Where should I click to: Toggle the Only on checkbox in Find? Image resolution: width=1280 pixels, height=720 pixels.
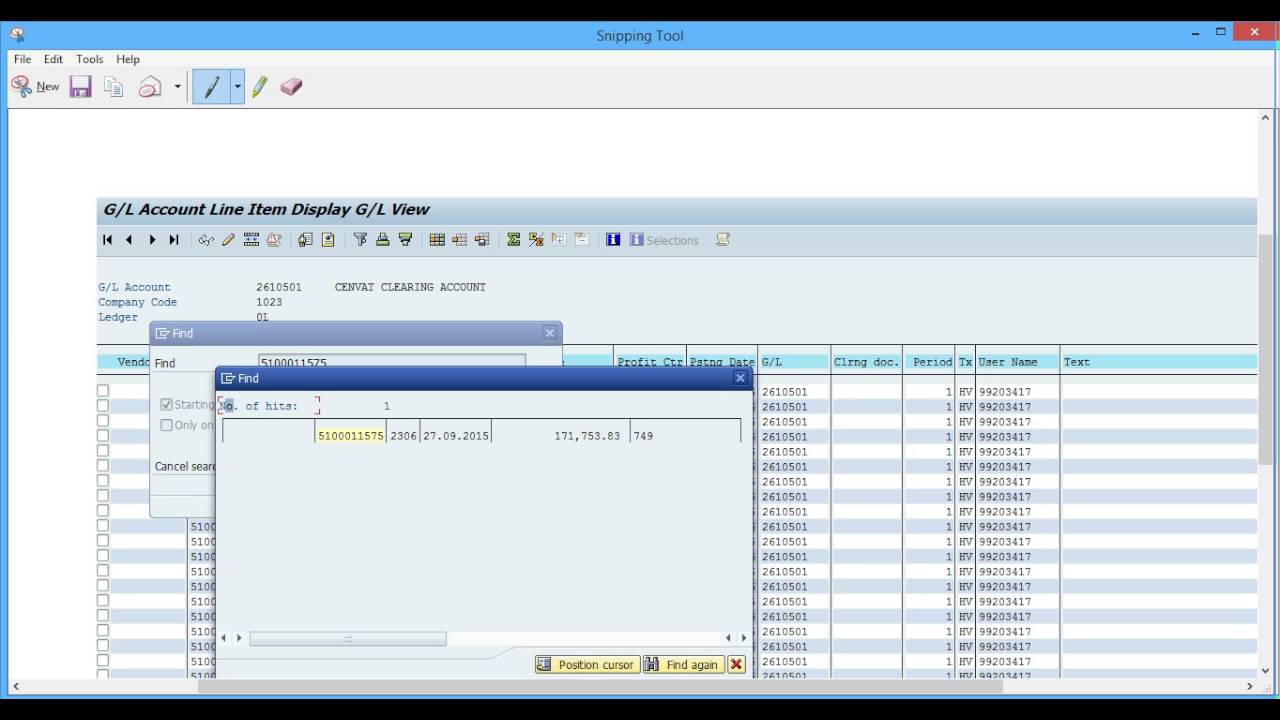pyautogui.click(x=167, y=425)
